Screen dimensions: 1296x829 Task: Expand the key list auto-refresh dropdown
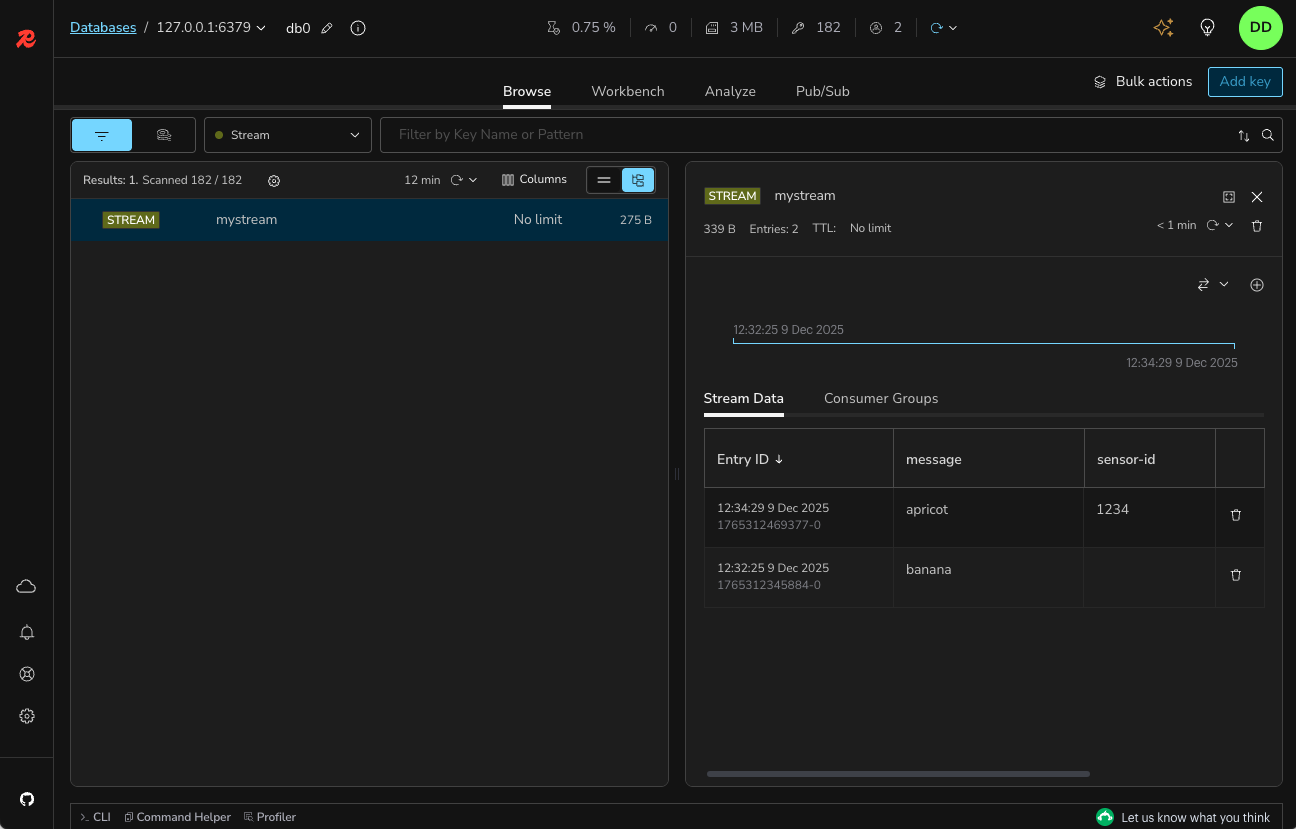click(x=473, y=180)
